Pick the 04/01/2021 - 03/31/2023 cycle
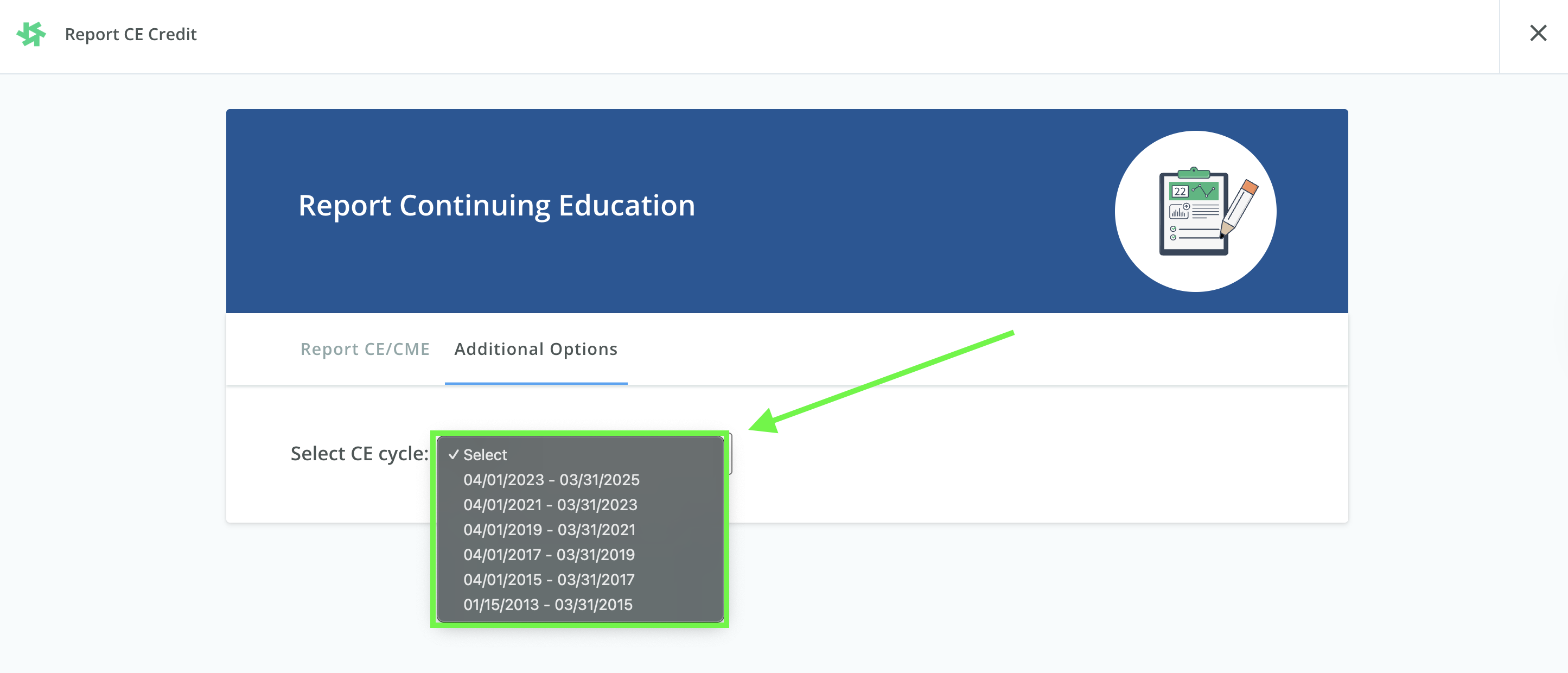This screenshot has height=673, width=1568. pyautogui.click(x=550, y=504)
